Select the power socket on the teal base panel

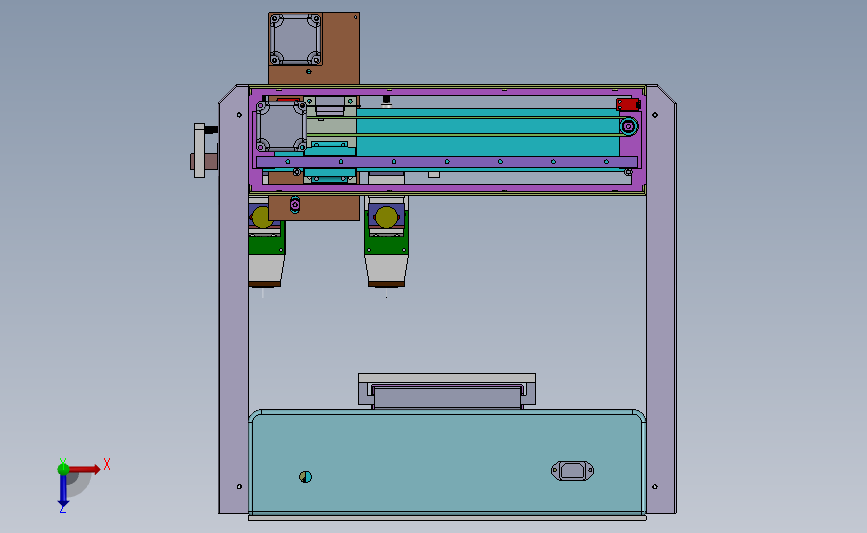[x=572, y=471]
